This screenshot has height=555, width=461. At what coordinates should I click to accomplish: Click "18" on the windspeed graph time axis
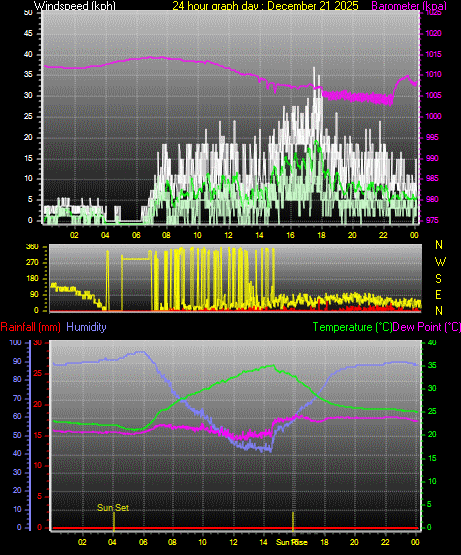(x=321, y=235)
